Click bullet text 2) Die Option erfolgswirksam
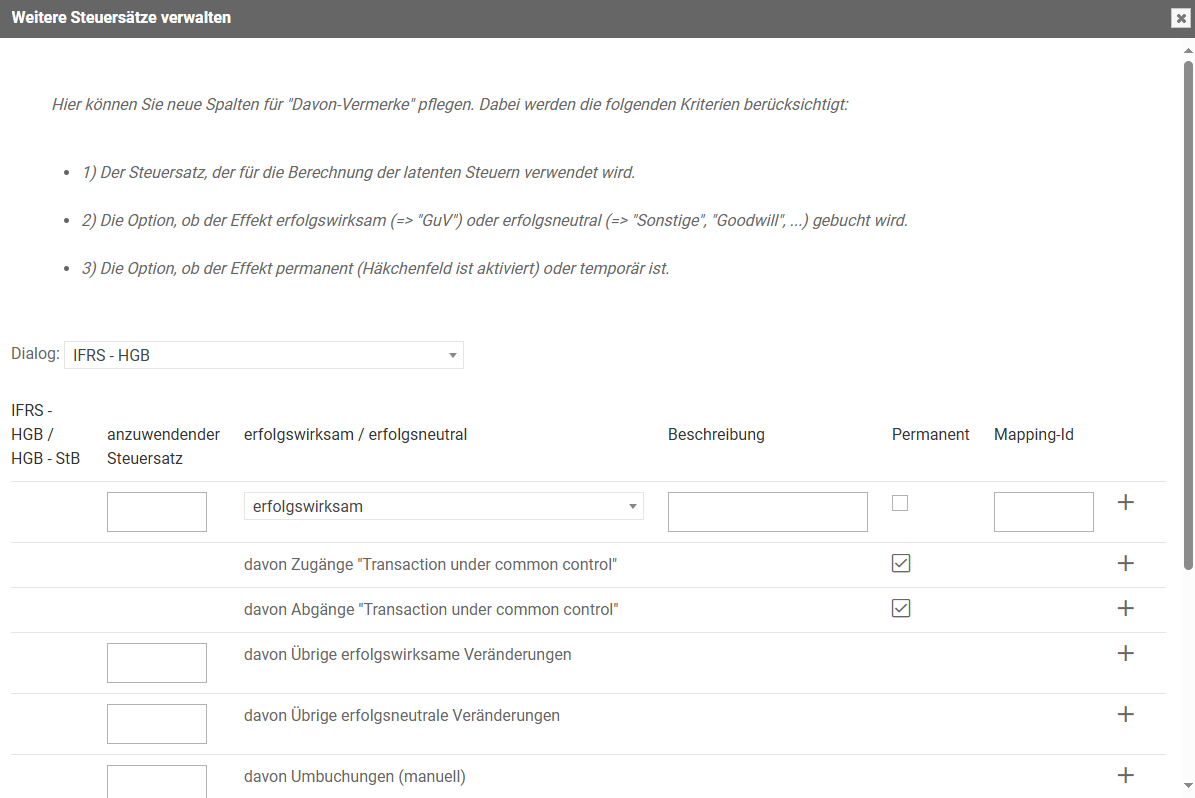Image resolution: width=1195 pixels, height=798 pixels. pos(495,221)
